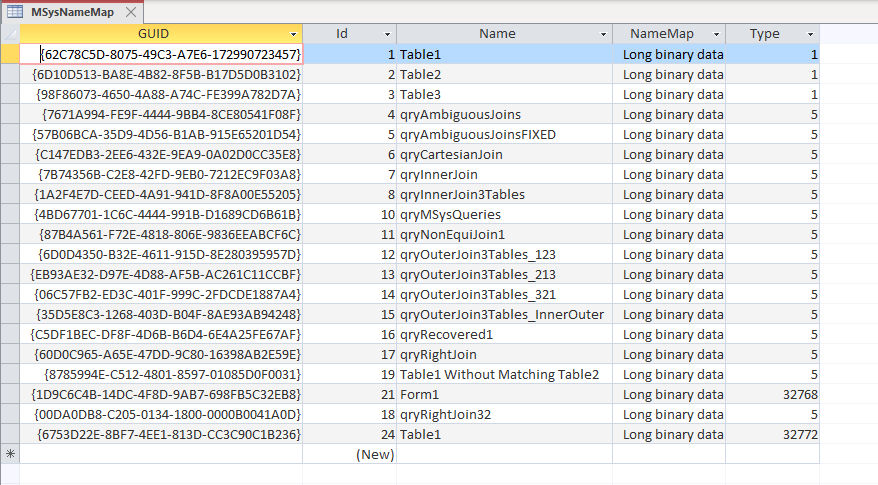Click GUID cell {00DA0DB8-C205-0134-1800-0000B0041A0D}
This screenshot has width=878, height=485.
[161, 414]
